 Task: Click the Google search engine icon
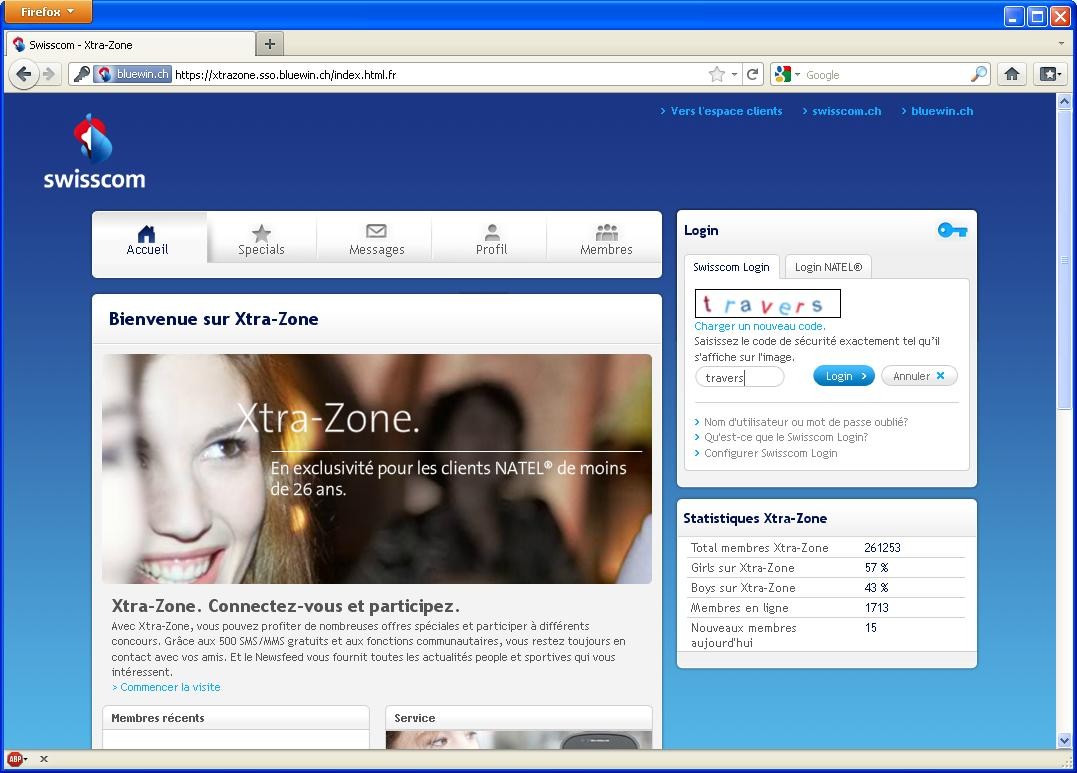pyautogui.click(x=783, y=73)
